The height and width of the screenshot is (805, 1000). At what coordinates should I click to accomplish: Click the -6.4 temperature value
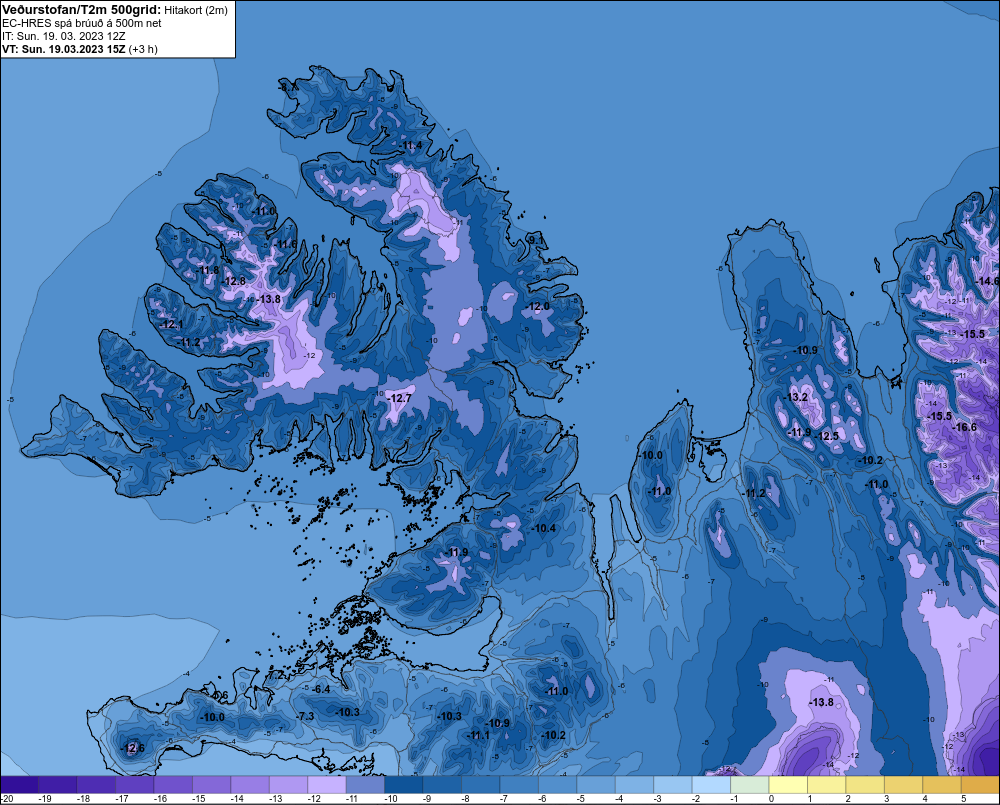coord(321,690)
